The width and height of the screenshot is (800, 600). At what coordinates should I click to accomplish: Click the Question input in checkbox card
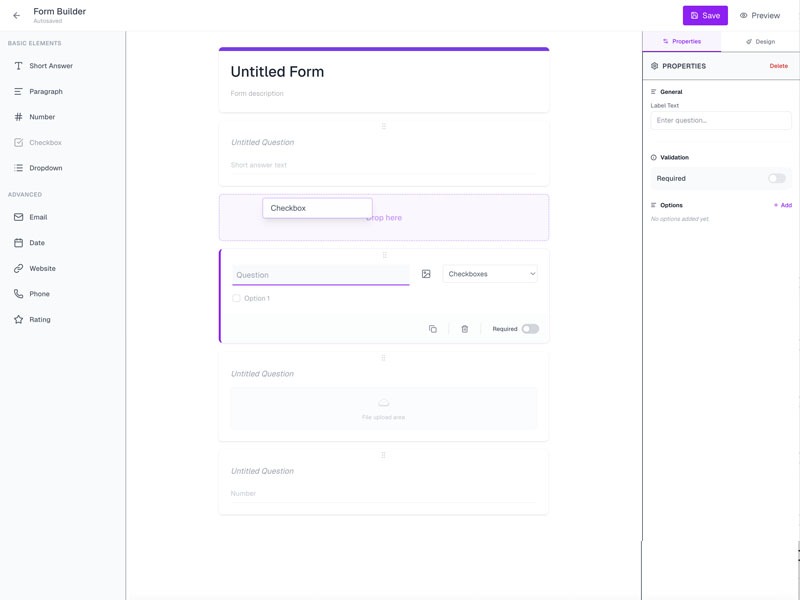tap(320, 275)
